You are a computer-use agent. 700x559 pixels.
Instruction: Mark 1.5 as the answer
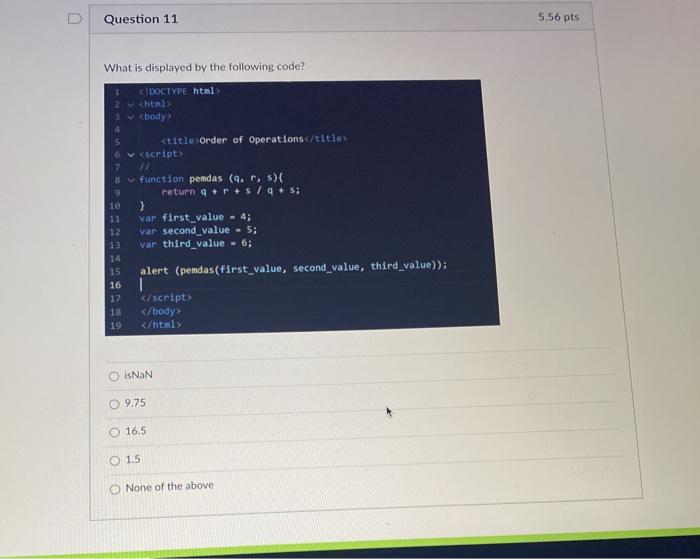point(115,460)
